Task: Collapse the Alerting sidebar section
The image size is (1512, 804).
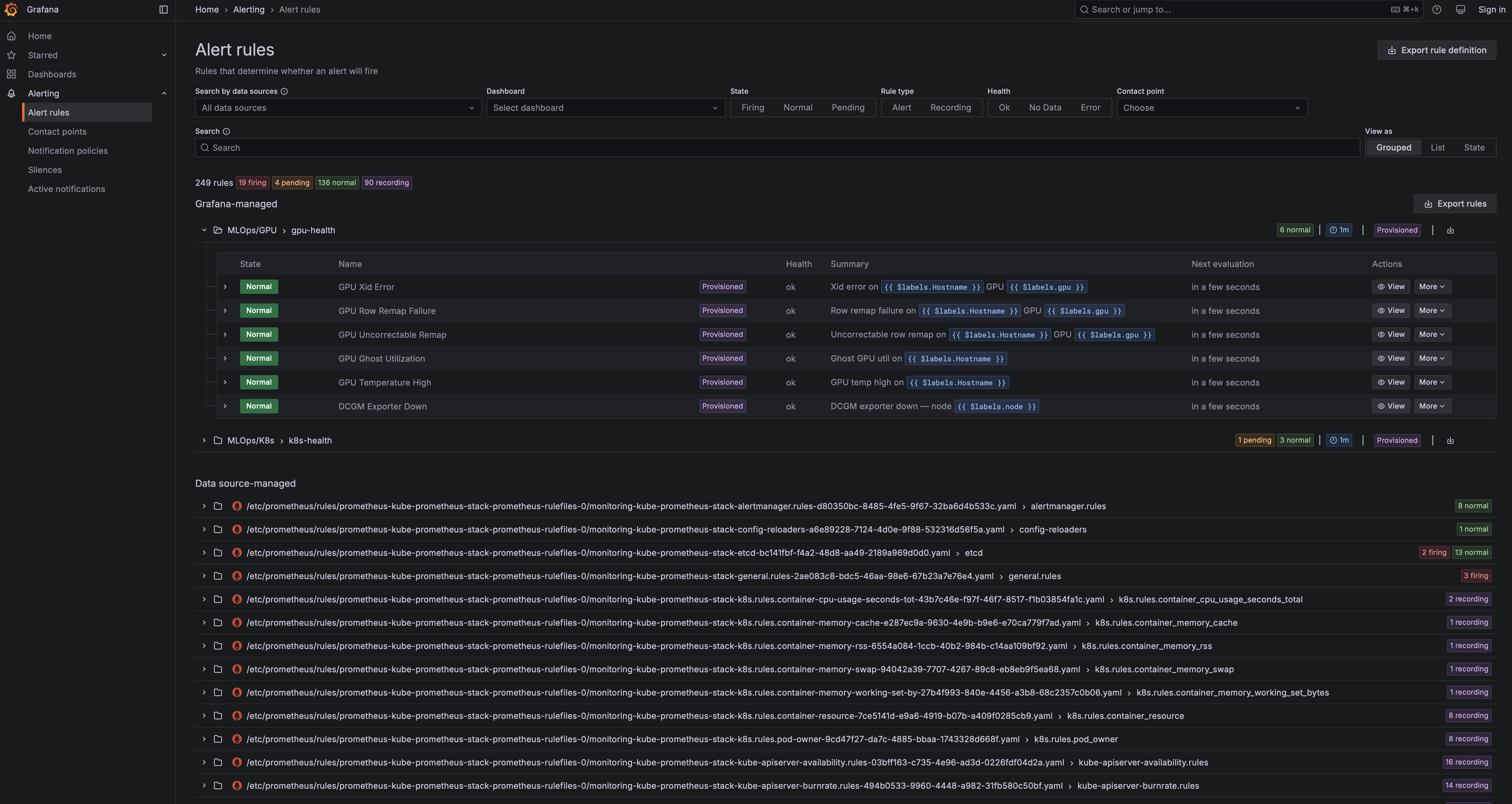Action: pyautogui.click(x=164, y=93)
